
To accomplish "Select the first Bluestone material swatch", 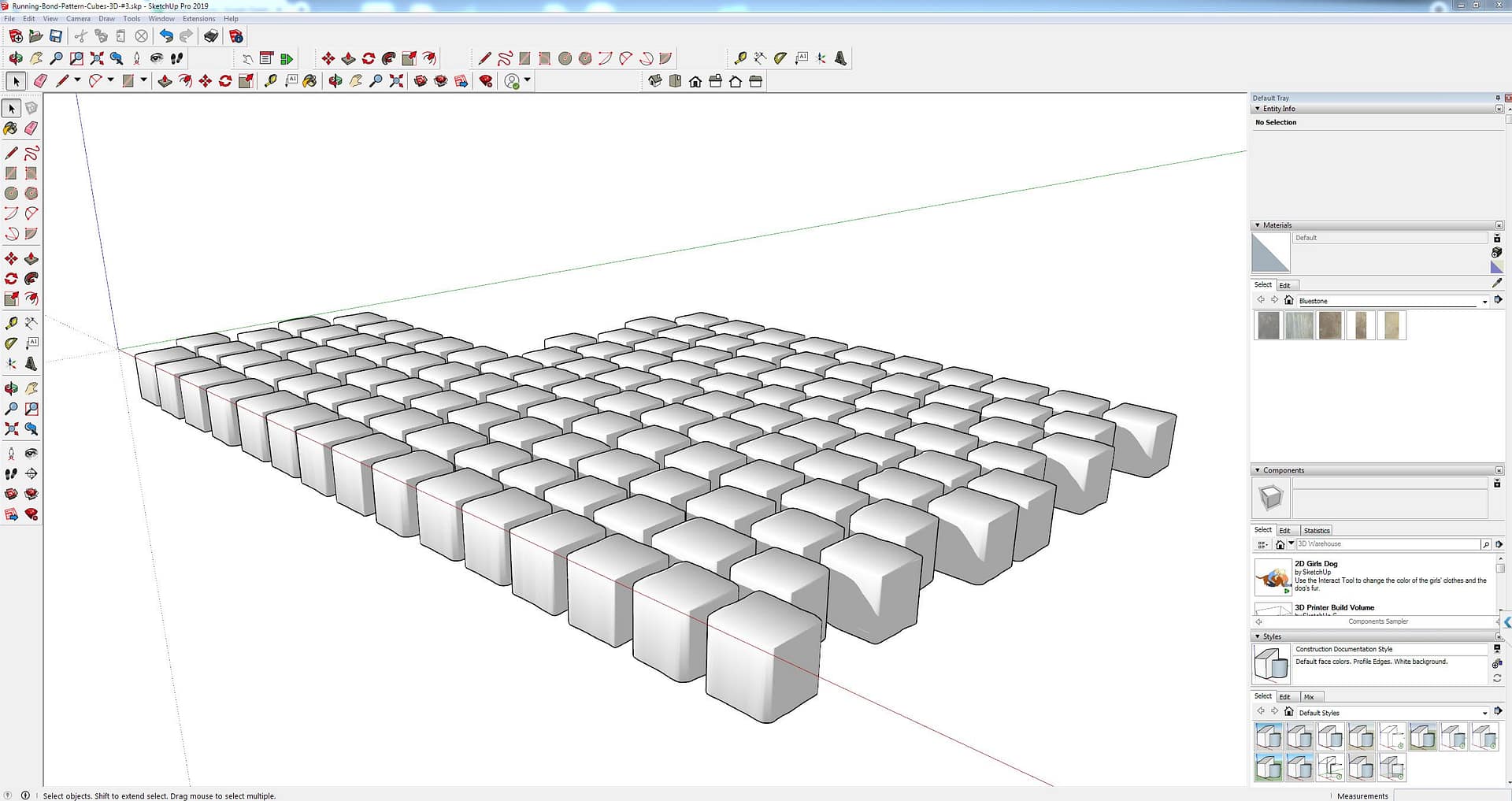I will coord(1268,325).
